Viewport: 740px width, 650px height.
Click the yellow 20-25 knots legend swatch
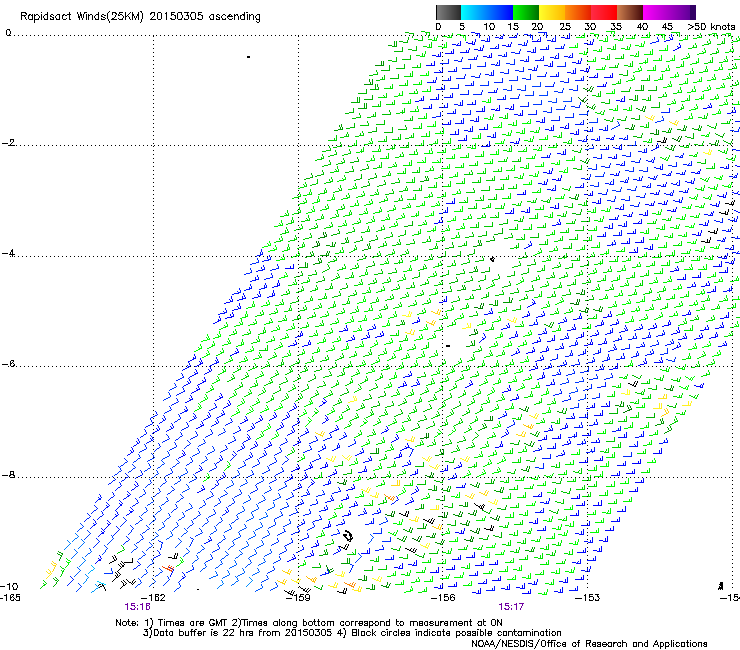pos(552,12)
